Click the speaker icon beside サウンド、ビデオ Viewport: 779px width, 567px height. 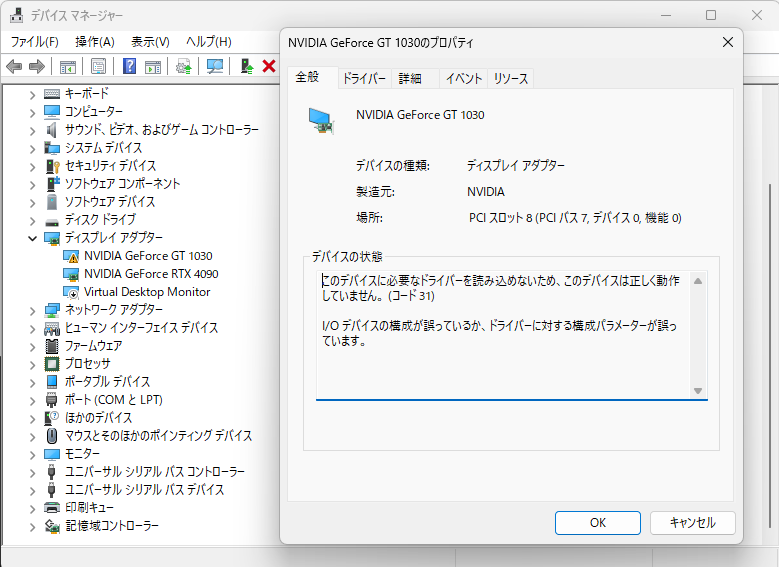52,130
